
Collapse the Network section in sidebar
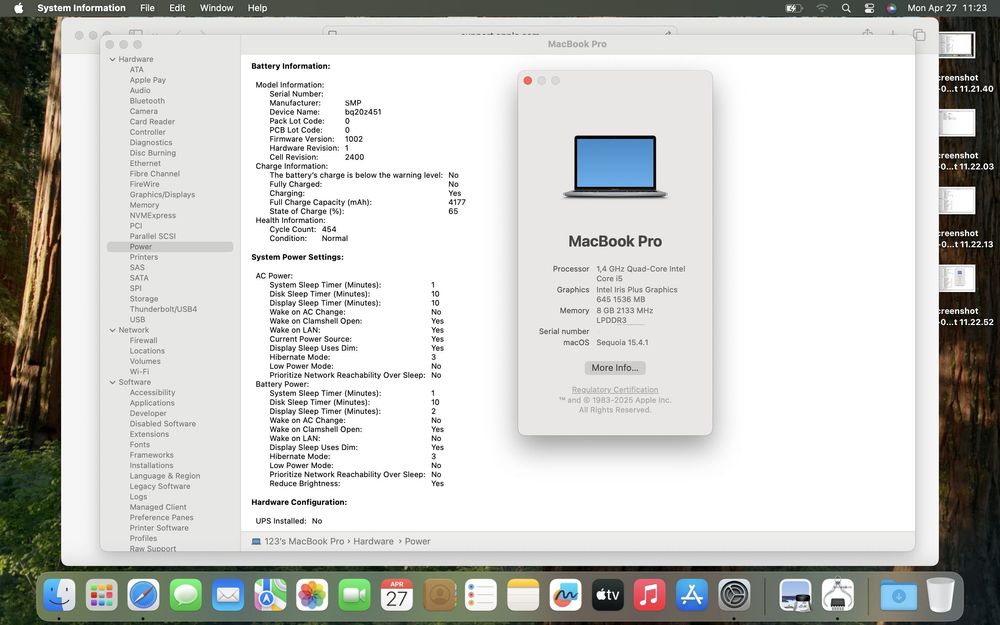[112, 330]
